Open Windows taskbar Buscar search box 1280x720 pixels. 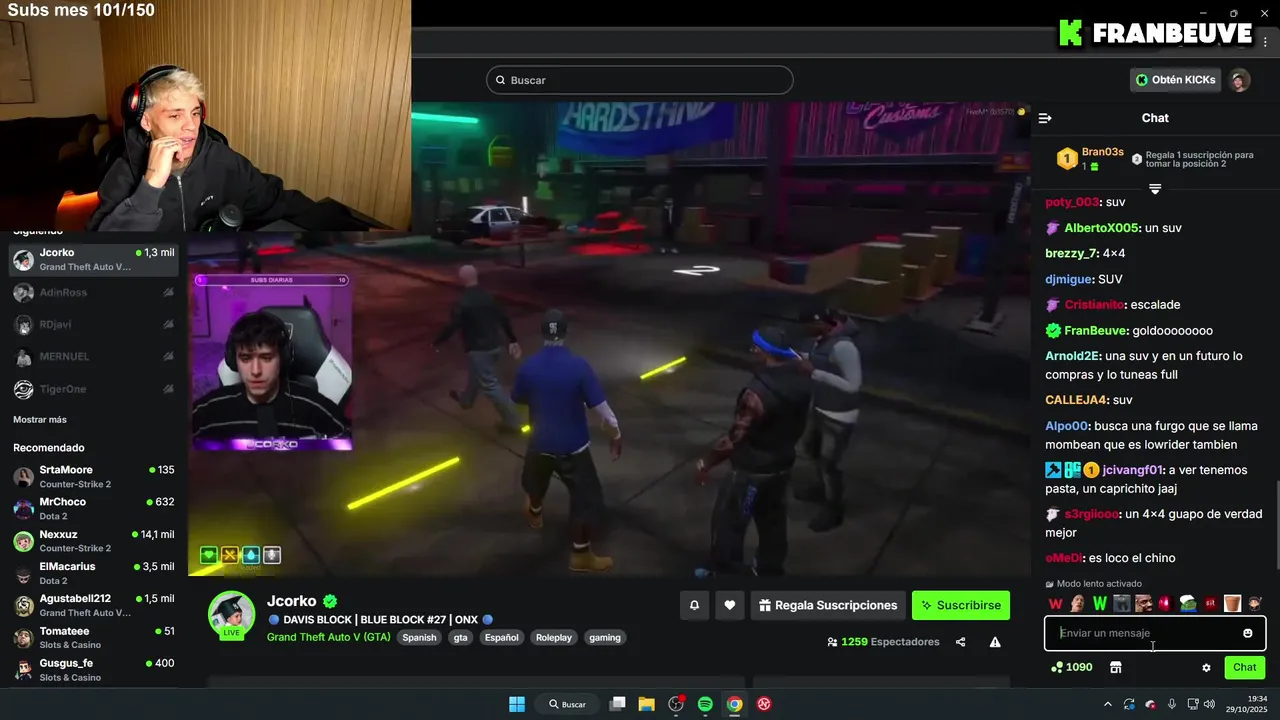coord(567,704)
